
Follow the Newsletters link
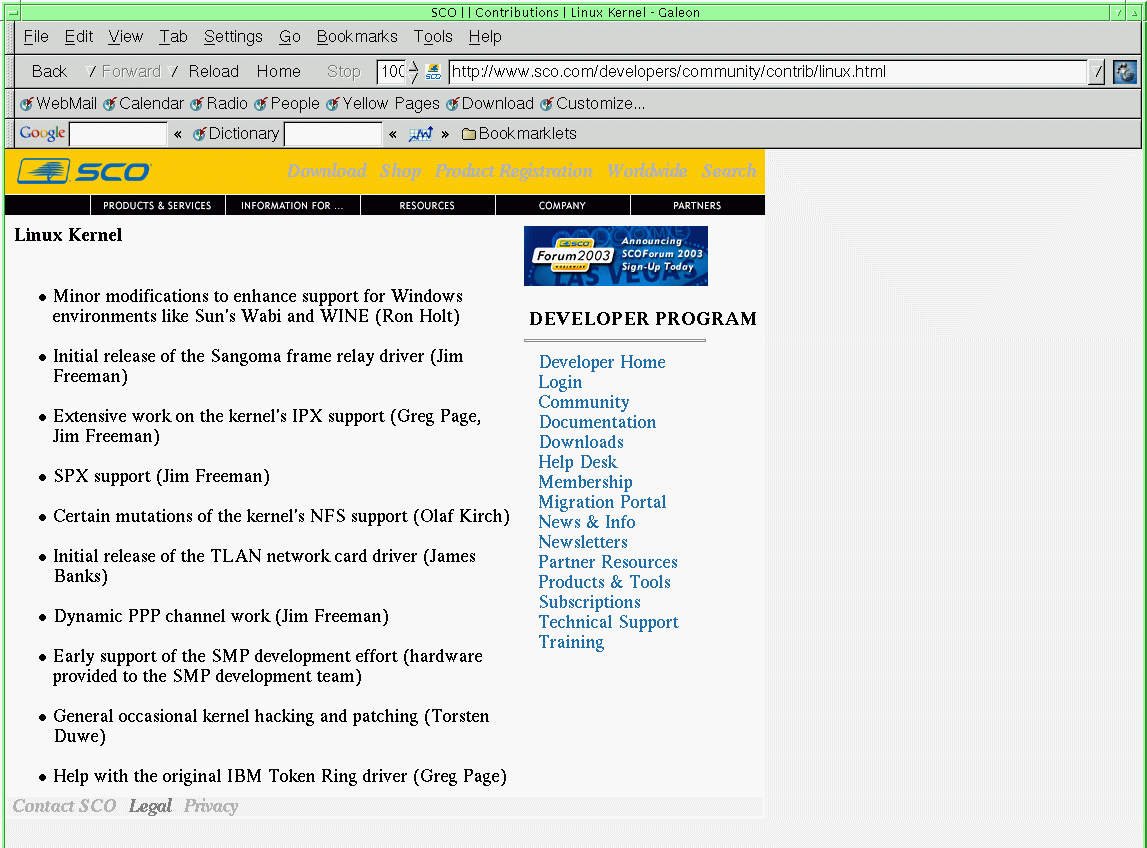tap(583, 542)
